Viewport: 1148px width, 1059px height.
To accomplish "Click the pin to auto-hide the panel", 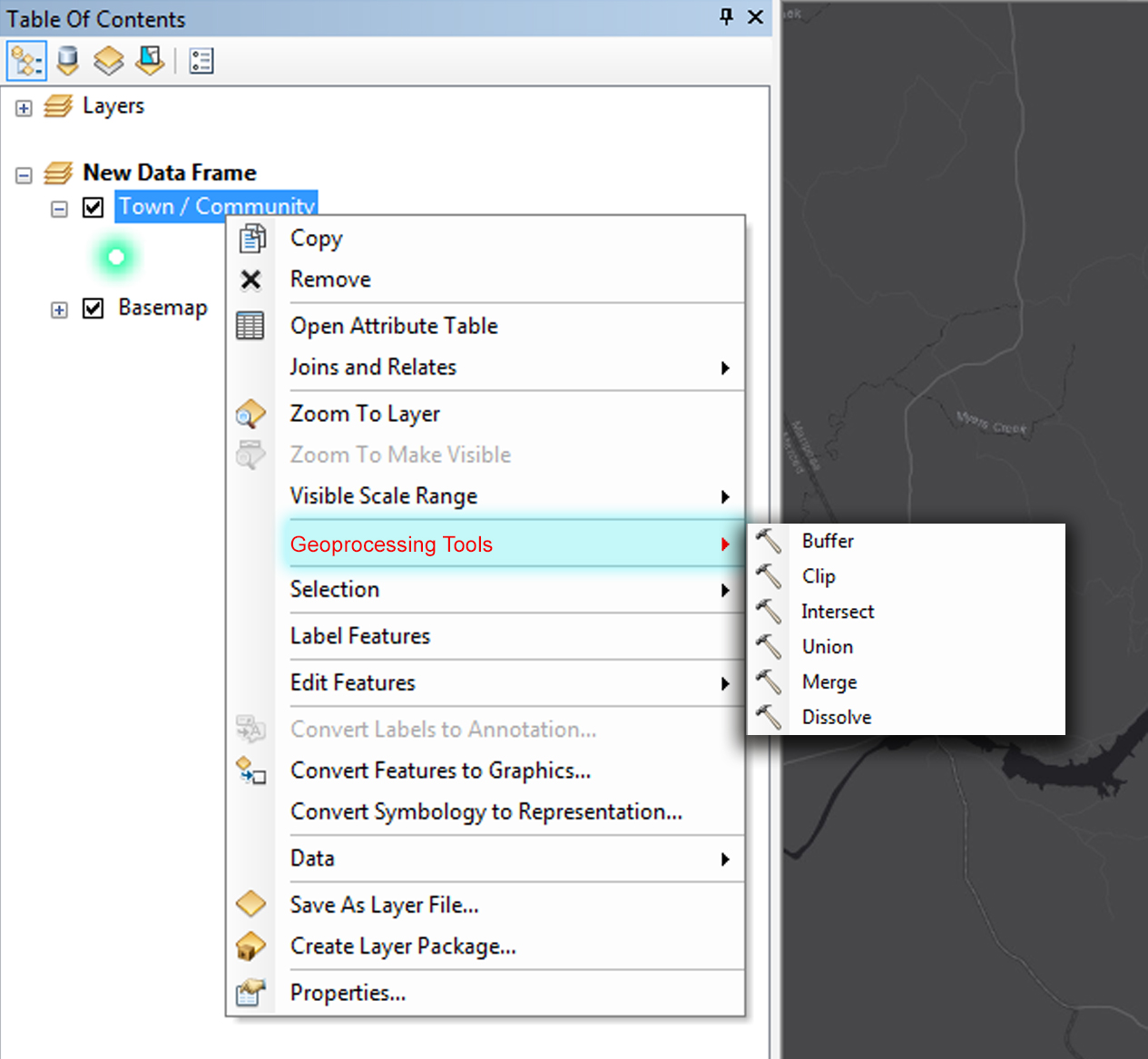I will tap(725, 17).
